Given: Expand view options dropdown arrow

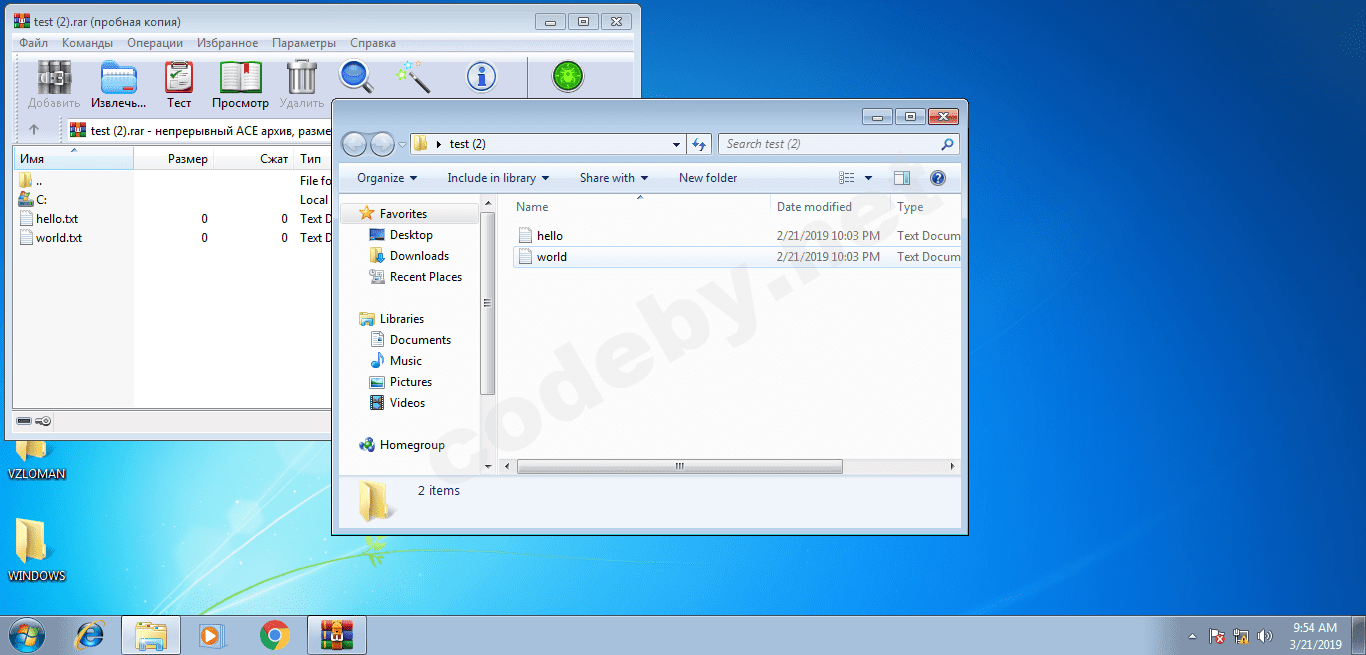Looking at the screenshot, I should point(868,178).
